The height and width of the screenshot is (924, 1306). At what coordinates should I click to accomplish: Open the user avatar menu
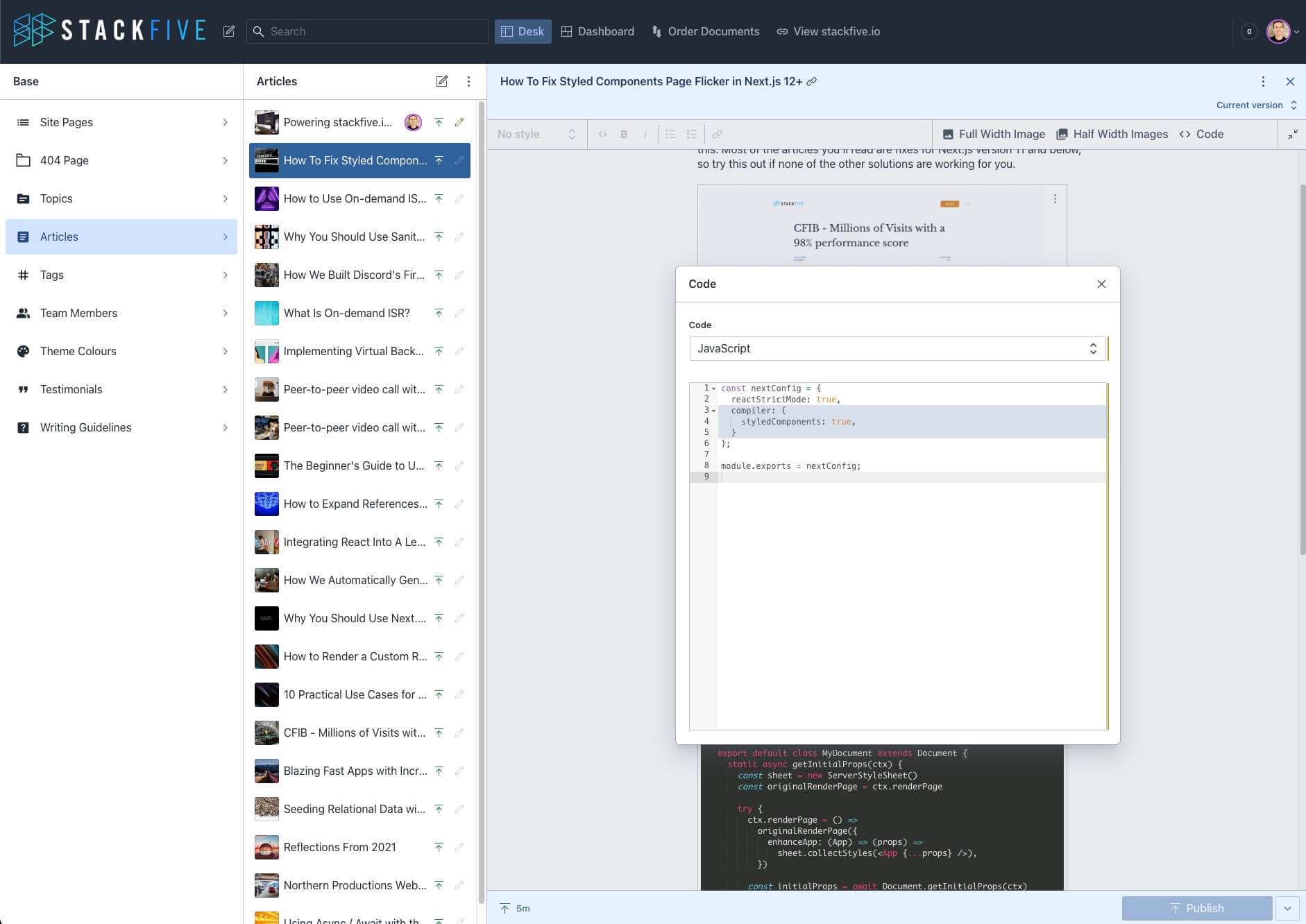(x=1282, y=31)
